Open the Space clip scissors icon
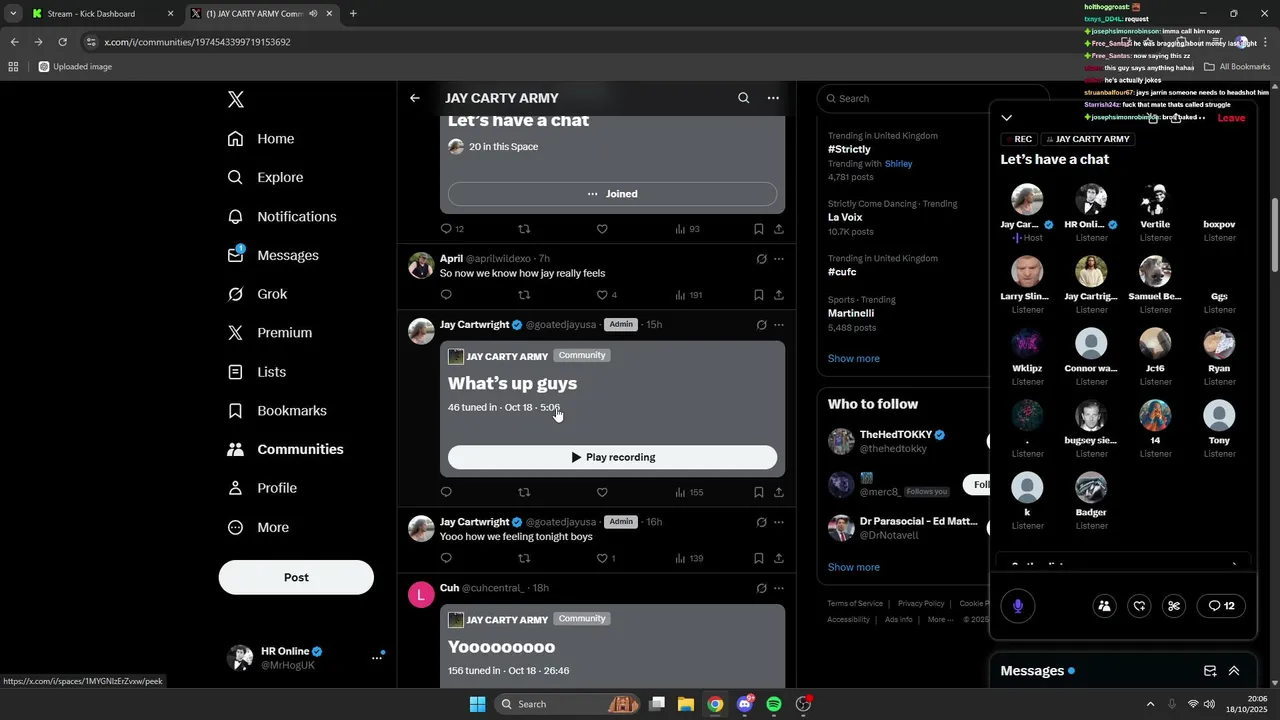This screenshot has height=720, width=1280. (1174, 606)
